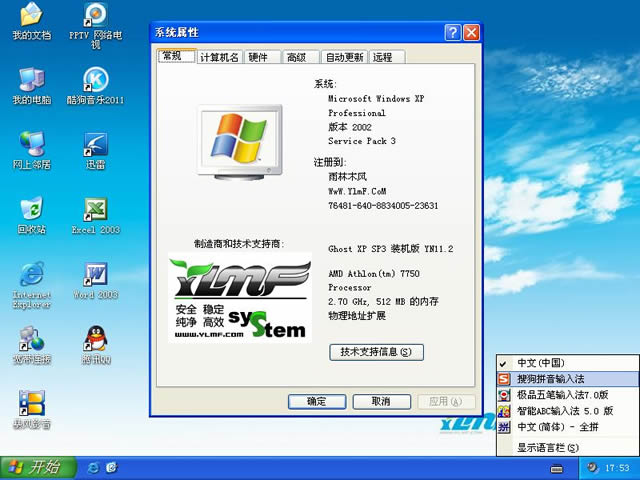Switch to the 硬件 tab
The height and width of the screenshot is (480, 640).
pyautogui.click(x=262, y=57)
